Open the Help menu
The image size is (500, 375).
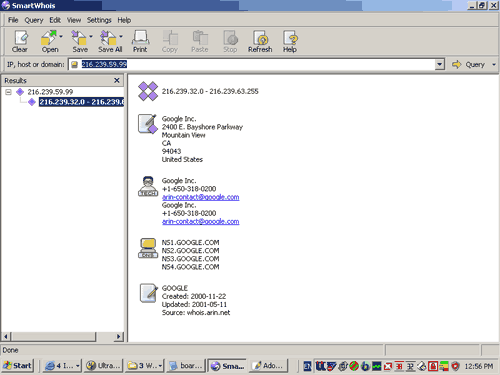124,20
